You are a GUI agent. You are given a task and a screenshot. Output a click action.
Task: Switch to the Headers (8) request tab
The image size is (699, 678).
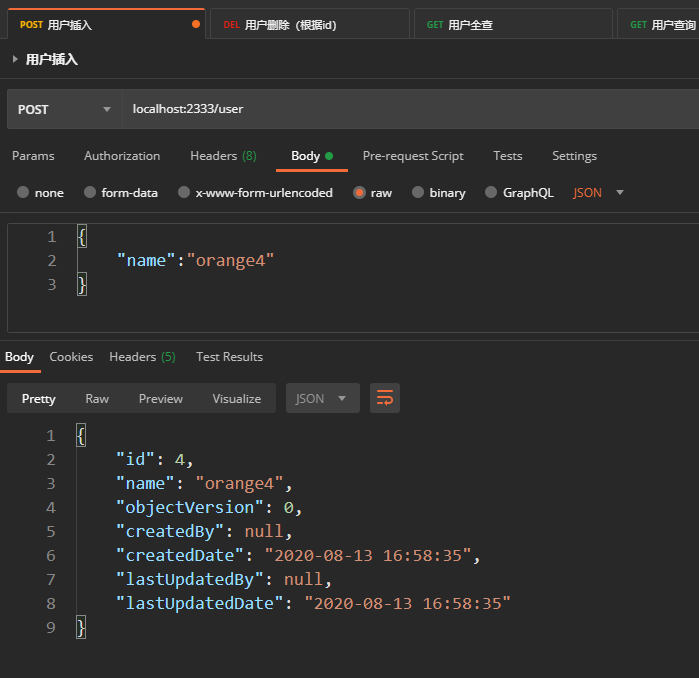pyautogui.click(x=223, y=156)
